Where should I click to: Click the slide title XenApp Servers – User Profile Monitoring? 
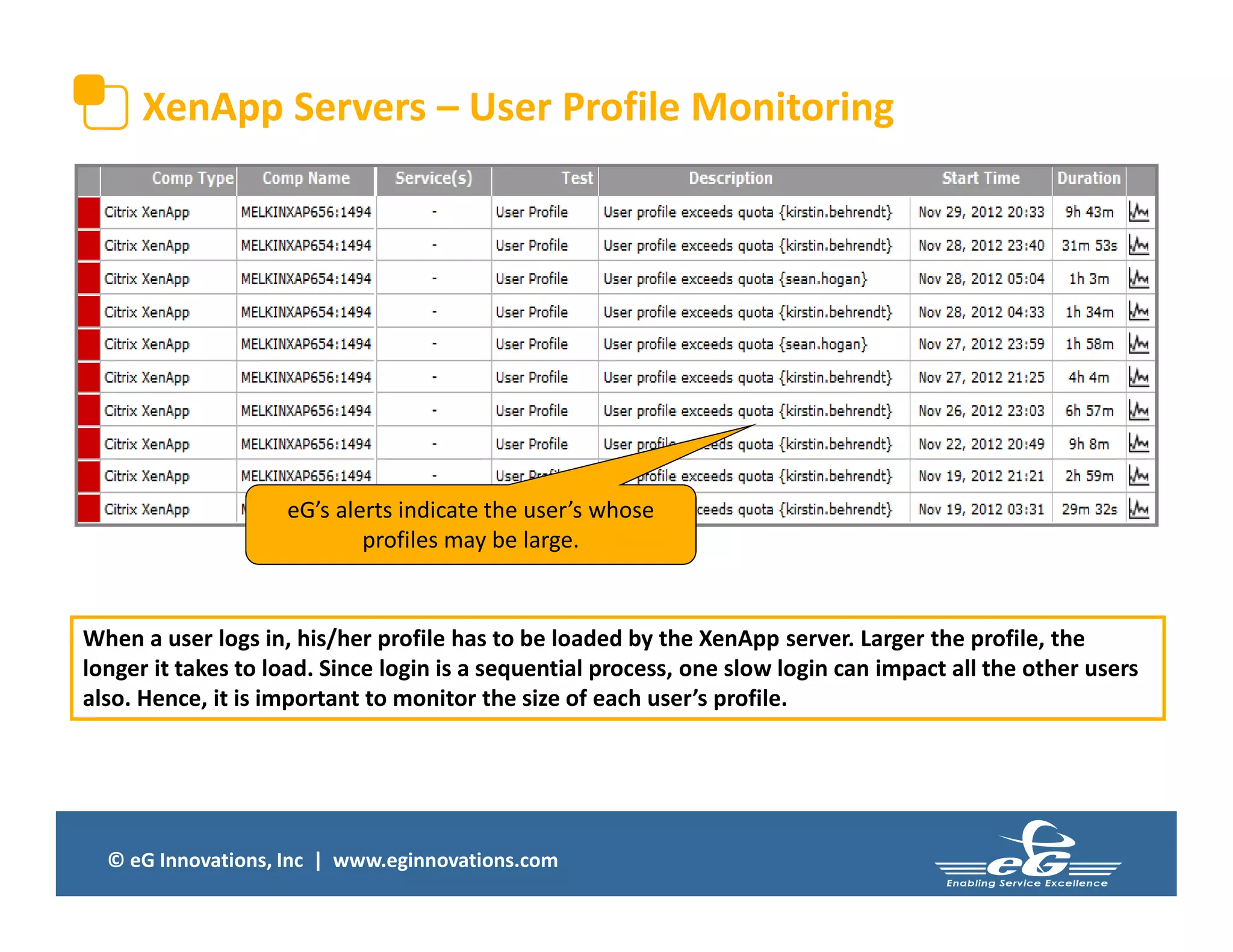(x=518, y=108)
